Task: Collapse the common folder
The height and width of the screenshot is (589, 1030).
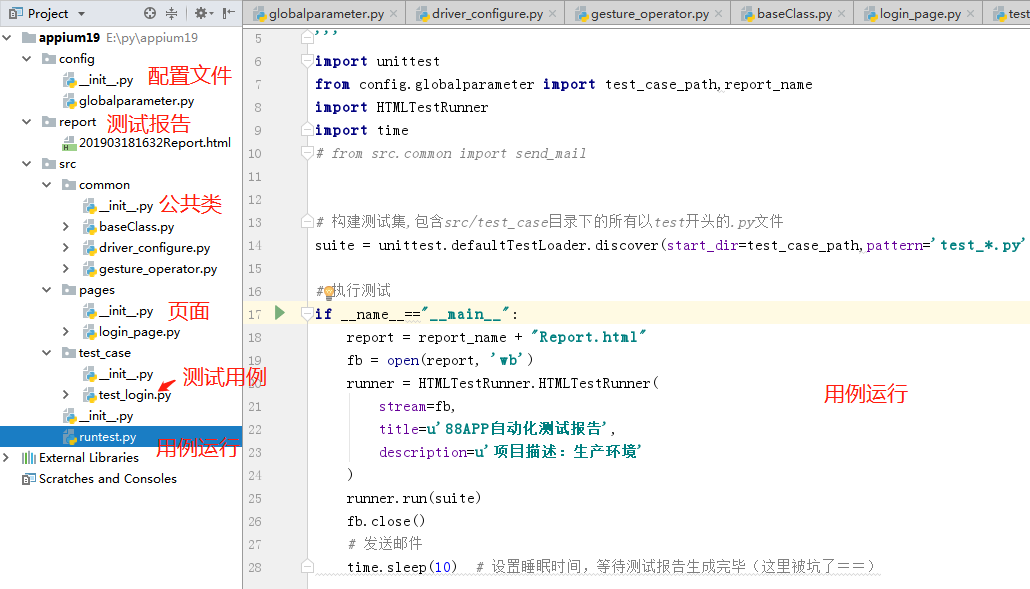Action: tap(47, 185)
